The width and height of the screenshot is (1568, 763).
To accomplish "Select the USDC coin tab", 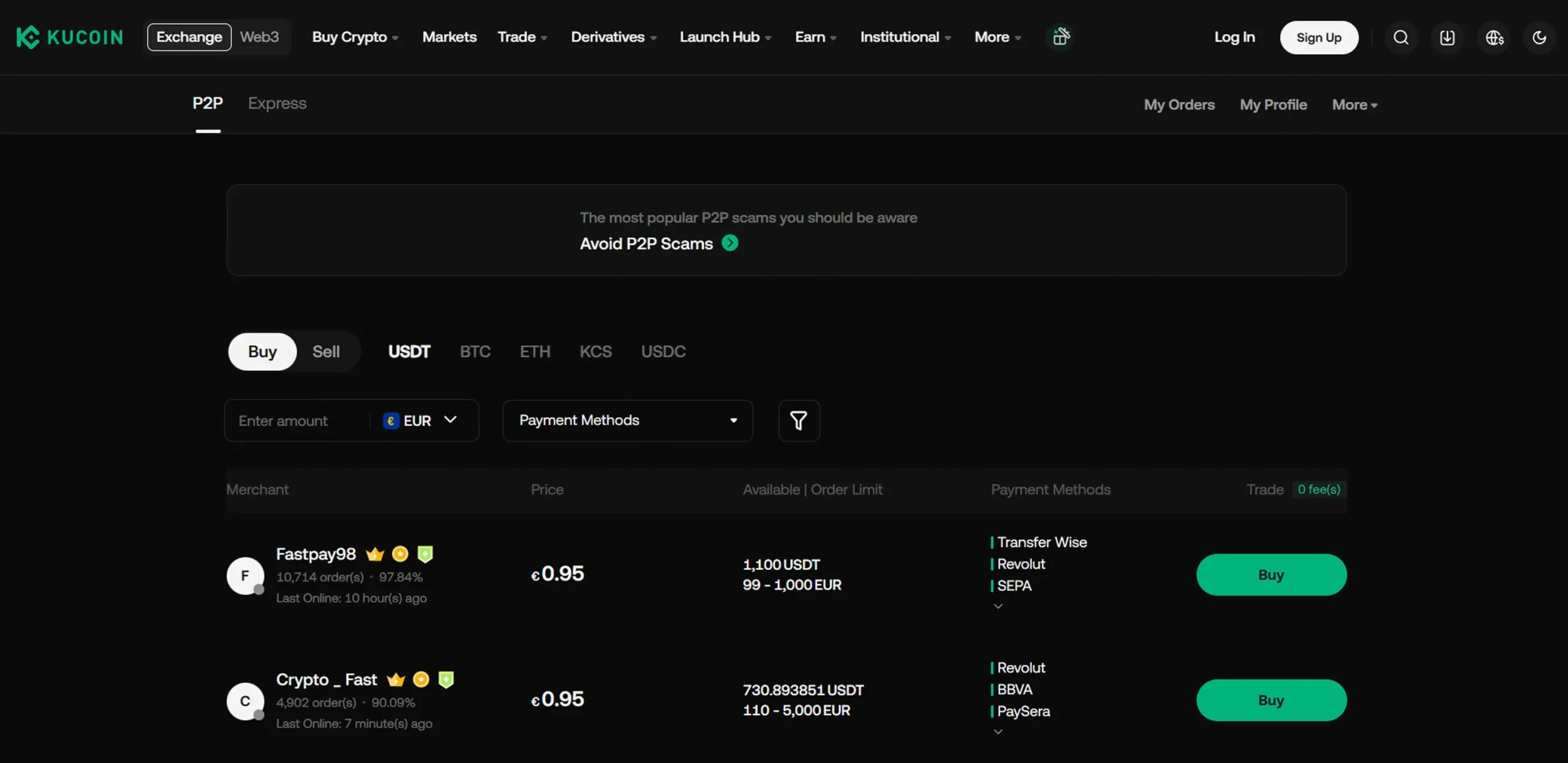I will point(663,352).
